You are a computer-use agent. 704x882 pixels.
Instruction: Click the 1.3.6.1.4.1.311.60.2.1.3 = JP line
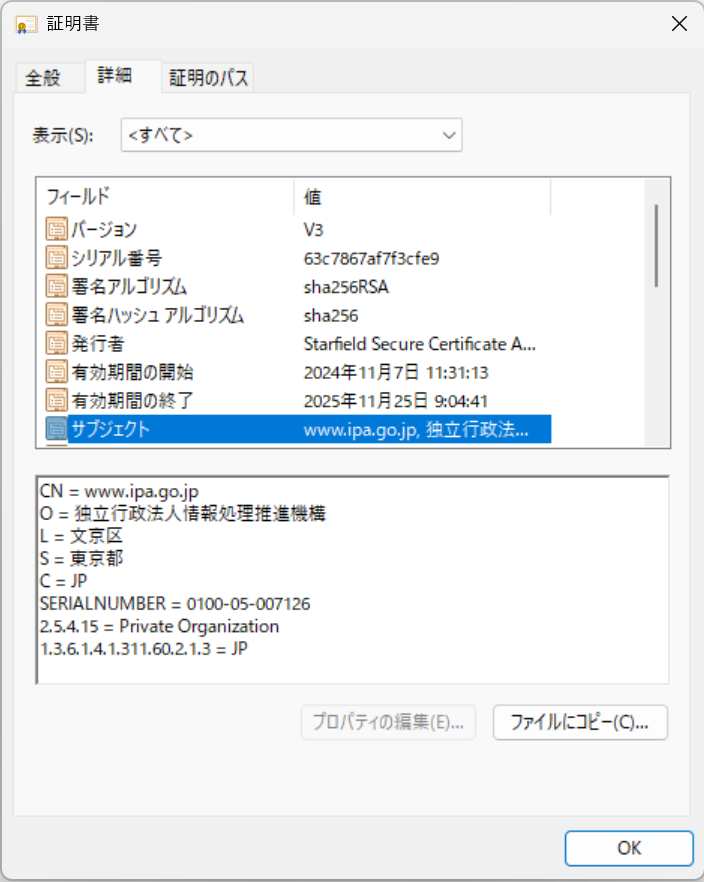143,649
